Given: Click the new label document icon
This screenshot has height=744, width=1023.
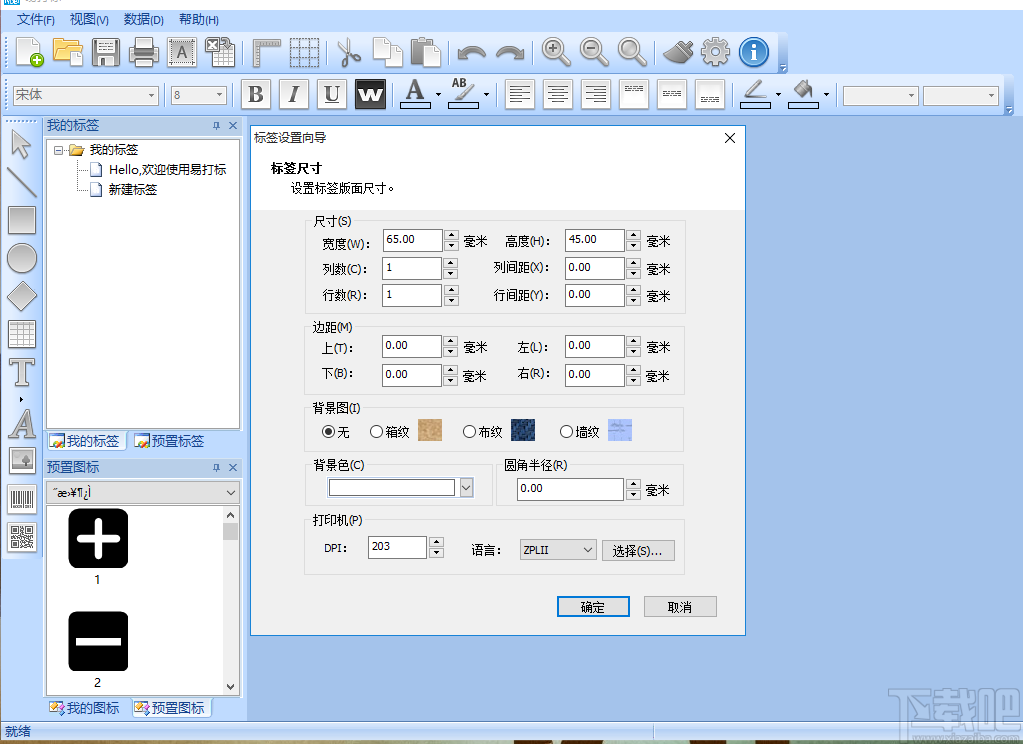Looking at the screenshot, I should click(x=29, y=52).
